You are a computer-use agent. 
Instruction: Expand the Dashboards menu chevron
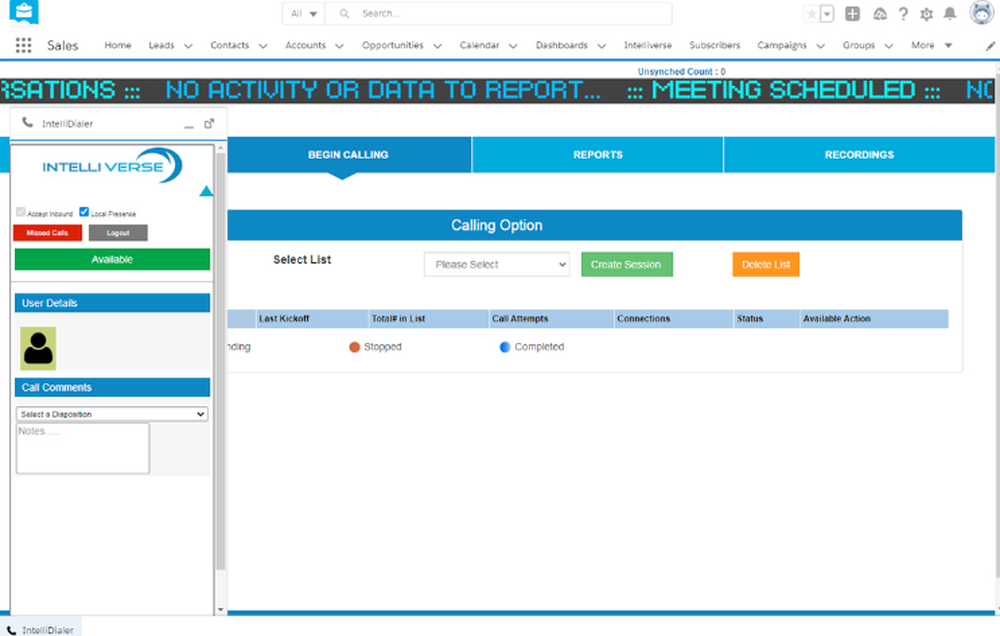(601, 46)
